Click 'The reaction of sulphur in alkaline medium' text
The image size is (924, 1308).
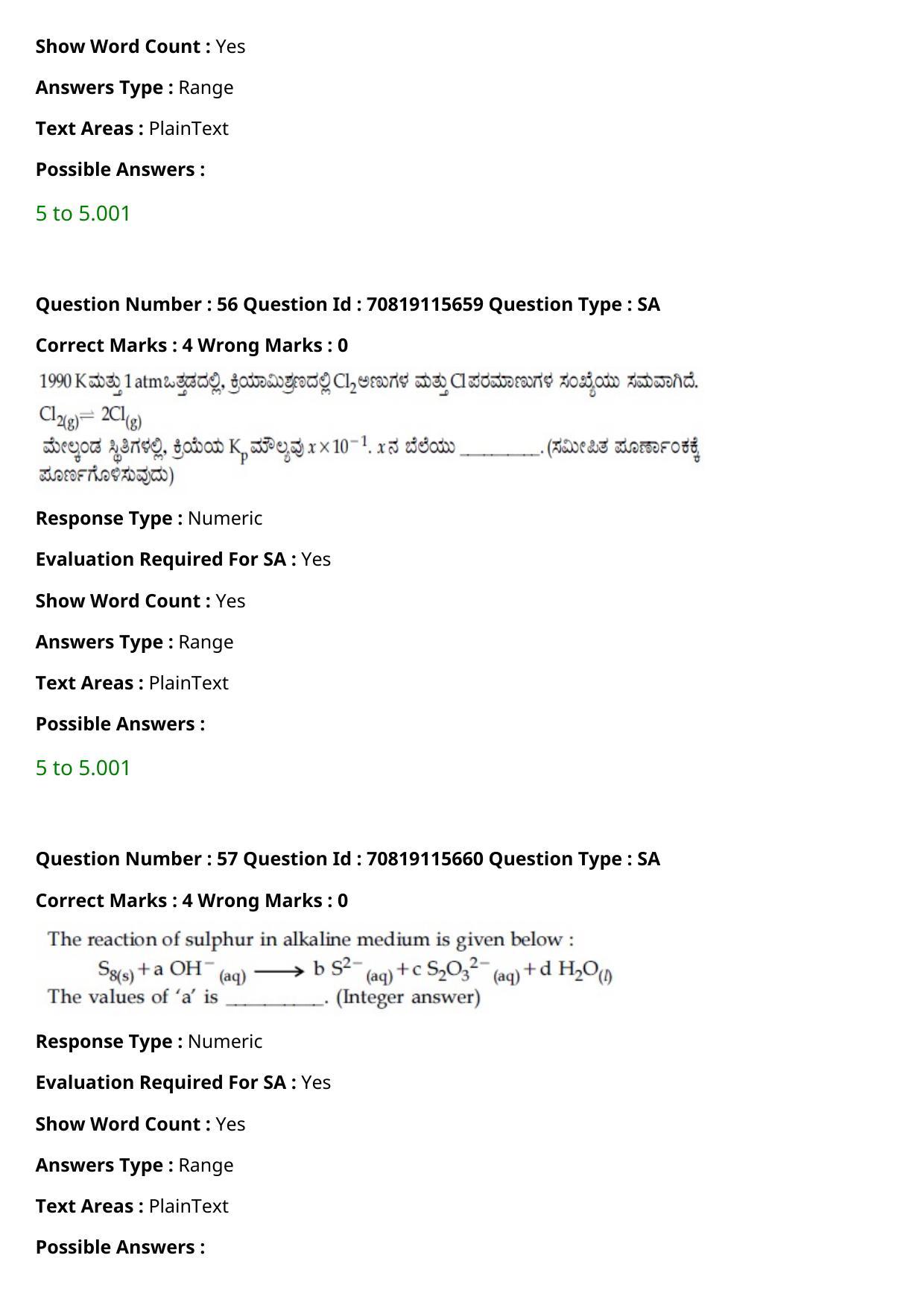tap(311, 939)
